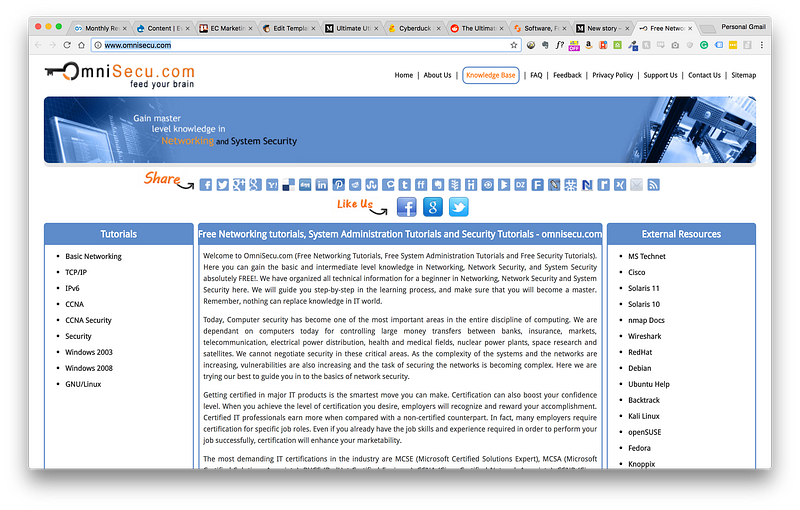Open MS Technet external resource
Image resolution: width=800 pixels, height=510 pixels.
coord(647,256)
